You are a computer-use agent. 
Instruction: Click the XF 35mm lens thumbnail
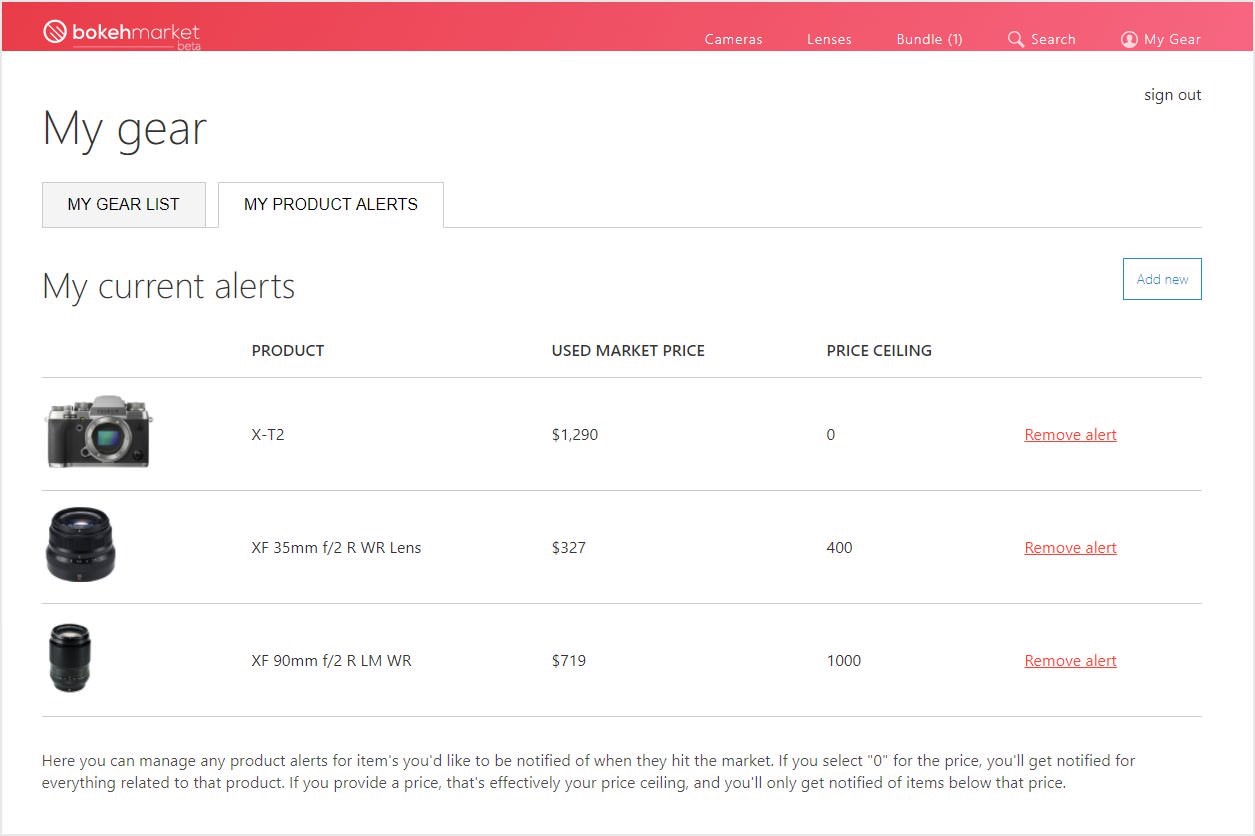tap(80, 544)
